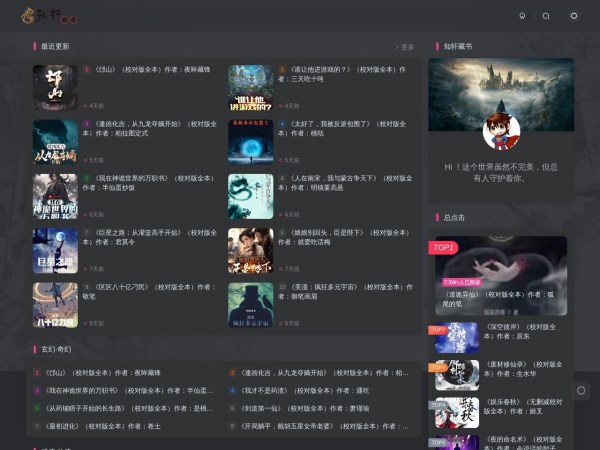The image size is (600, 450).
Task: Click the lightbulb theme icon in header
Action: click(521, 16)
